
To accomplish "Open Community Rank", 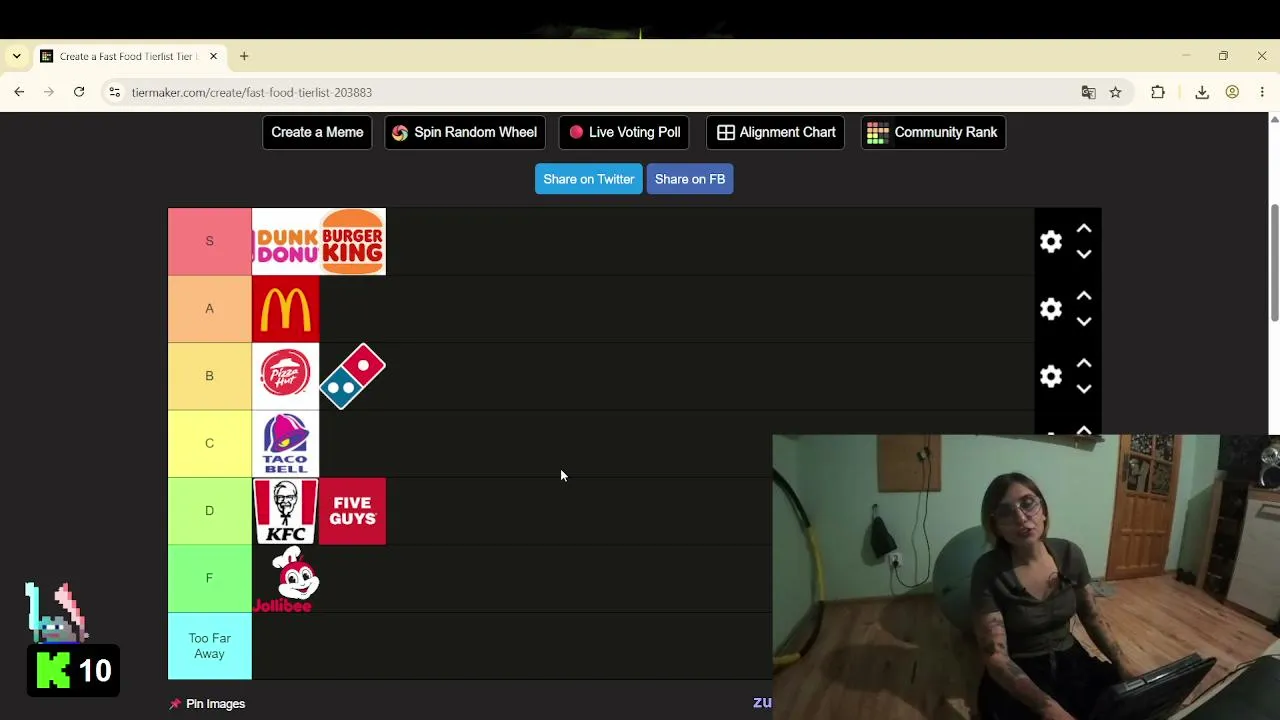I will click(933, 132).
